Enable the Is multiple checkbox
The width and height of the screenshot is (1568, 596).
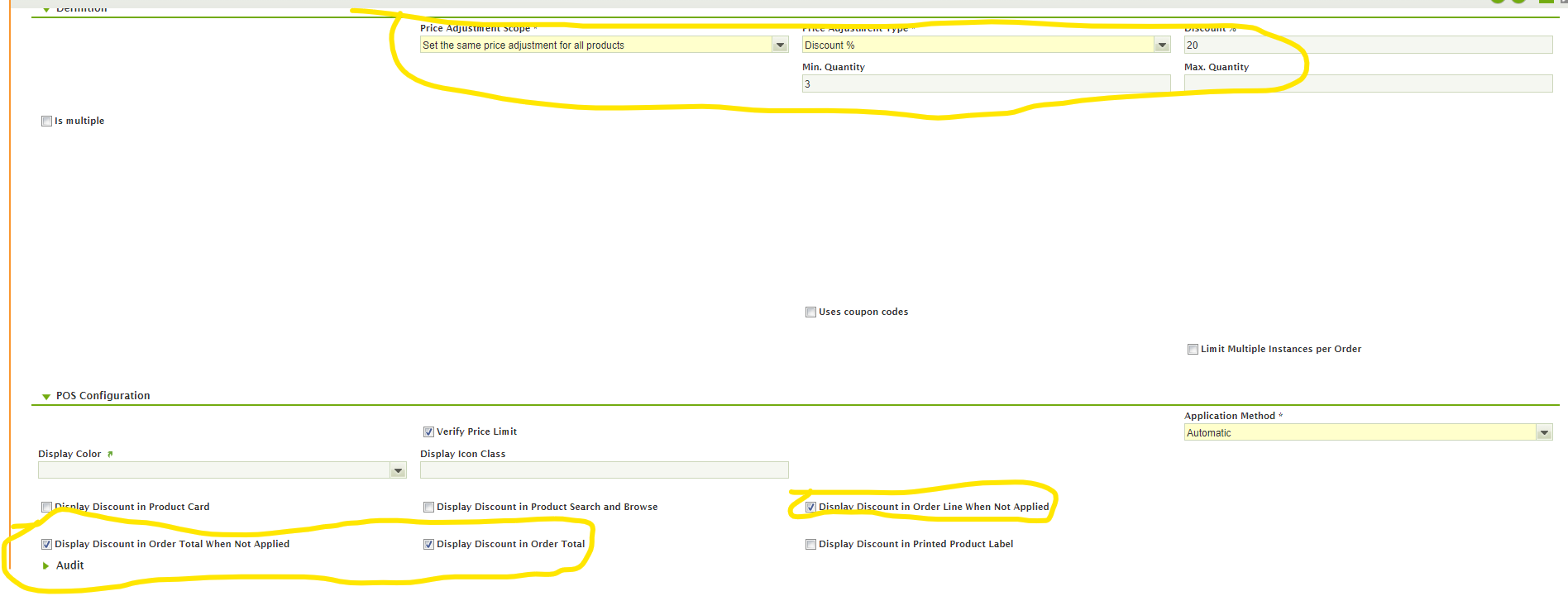(47, 122)
